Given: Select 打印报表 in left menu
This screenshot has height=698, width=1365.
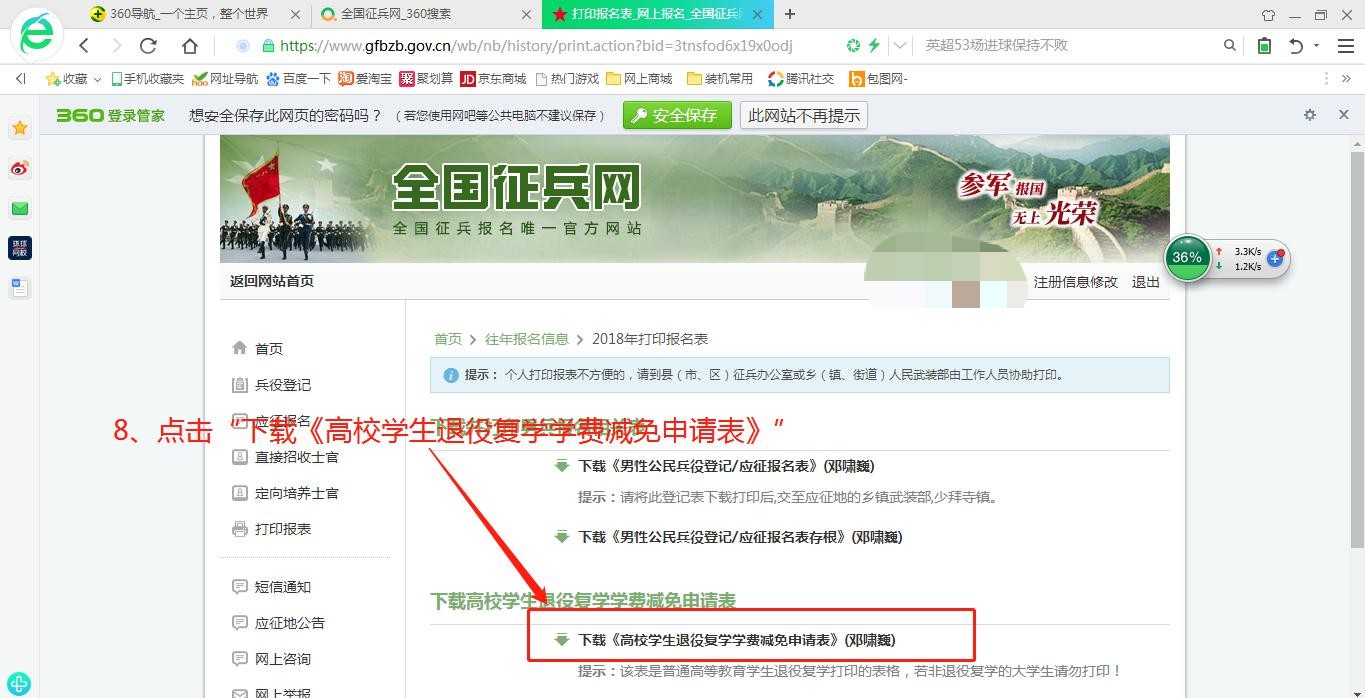Looking at the screenshot, I should pyautogui.click(x=283, y=529).
